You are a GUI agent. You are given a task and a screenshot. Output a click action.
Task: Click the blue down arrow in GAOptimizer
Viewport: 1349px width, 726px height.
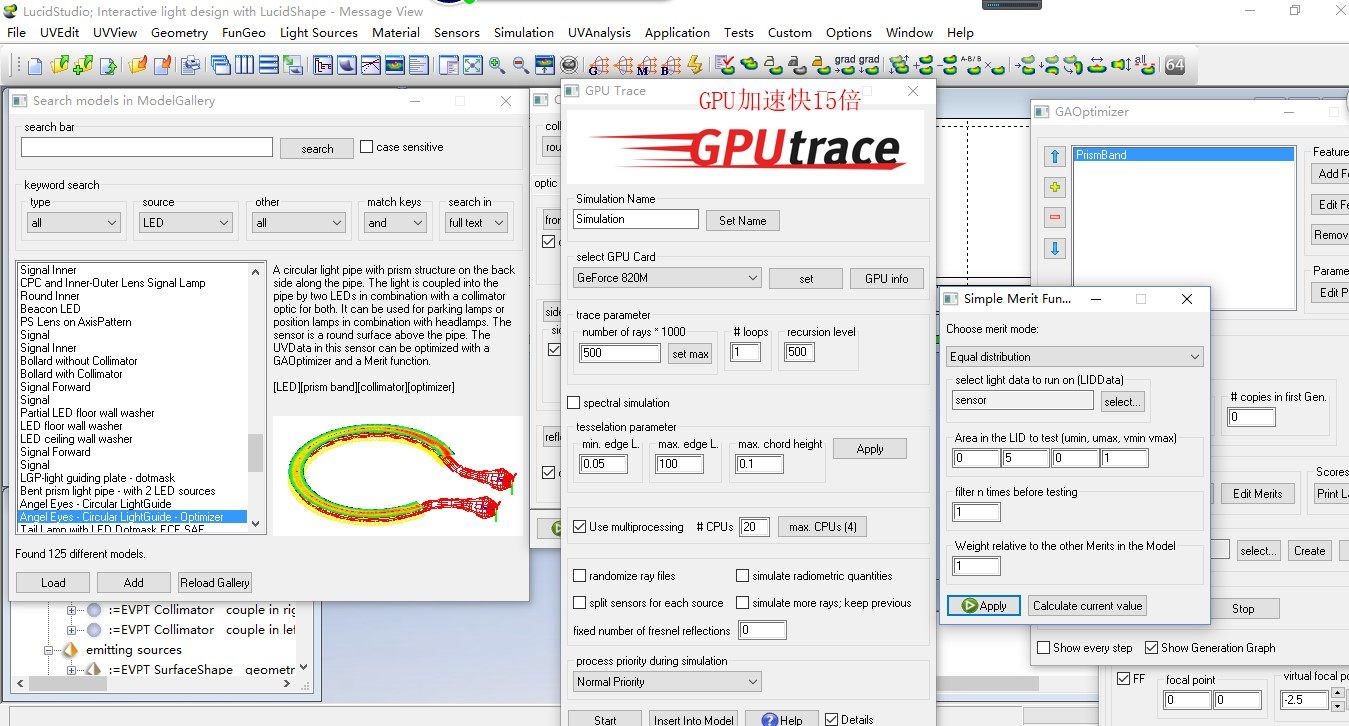[1055, 249]
